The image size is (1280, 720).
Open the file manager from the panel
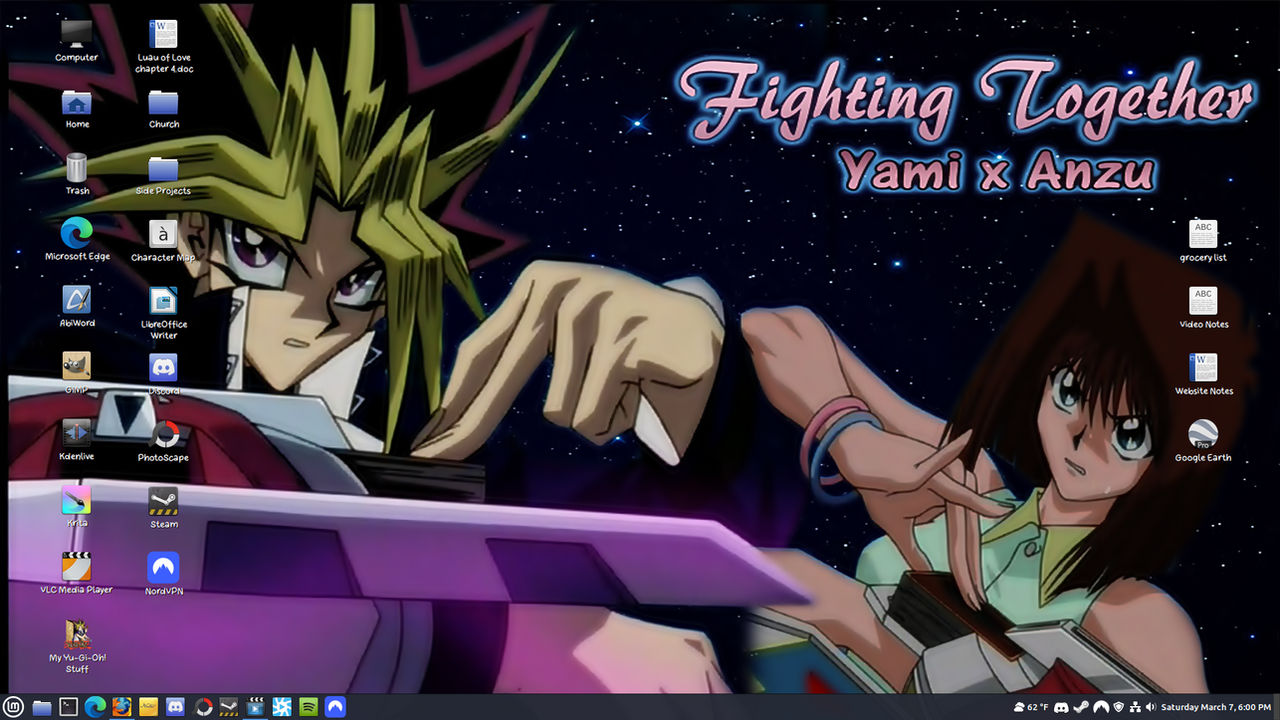coord(42,707)
